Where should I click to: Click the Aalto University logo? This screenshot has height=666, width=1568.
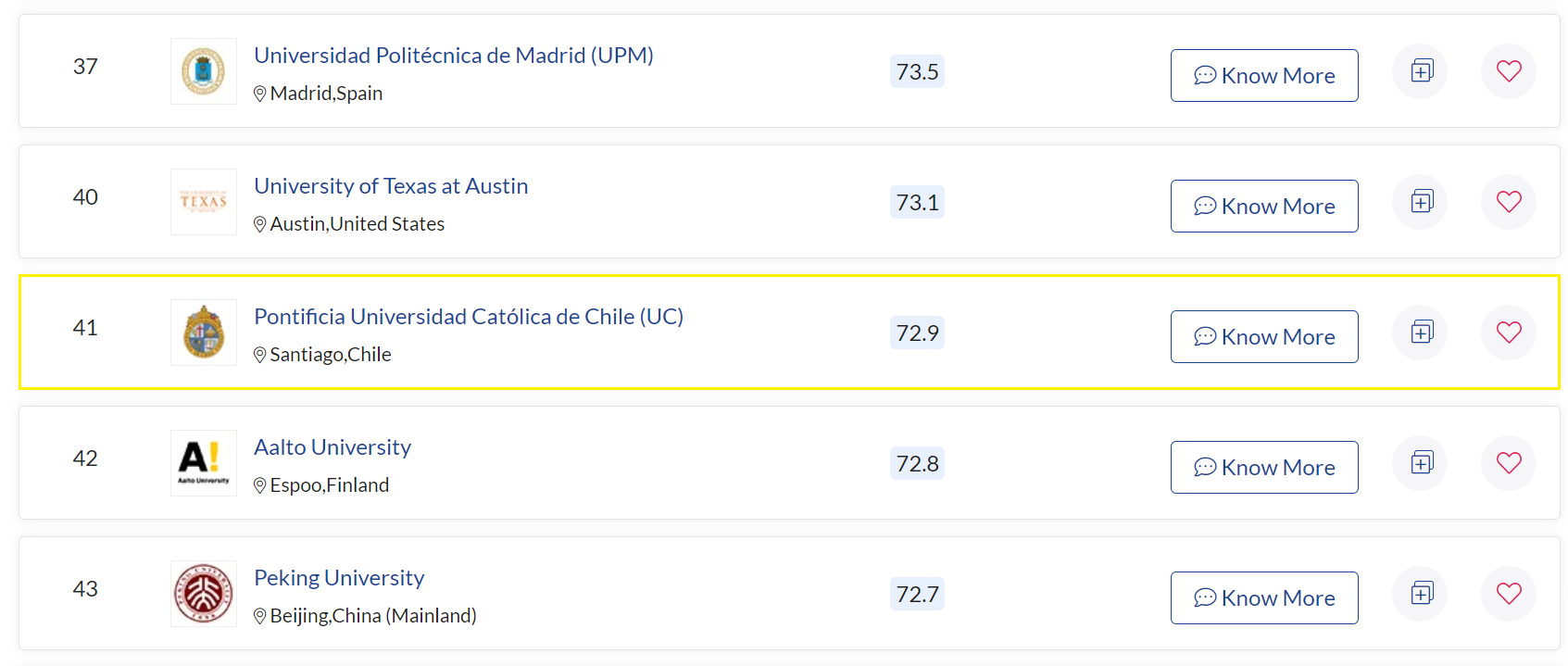[203, 462]
